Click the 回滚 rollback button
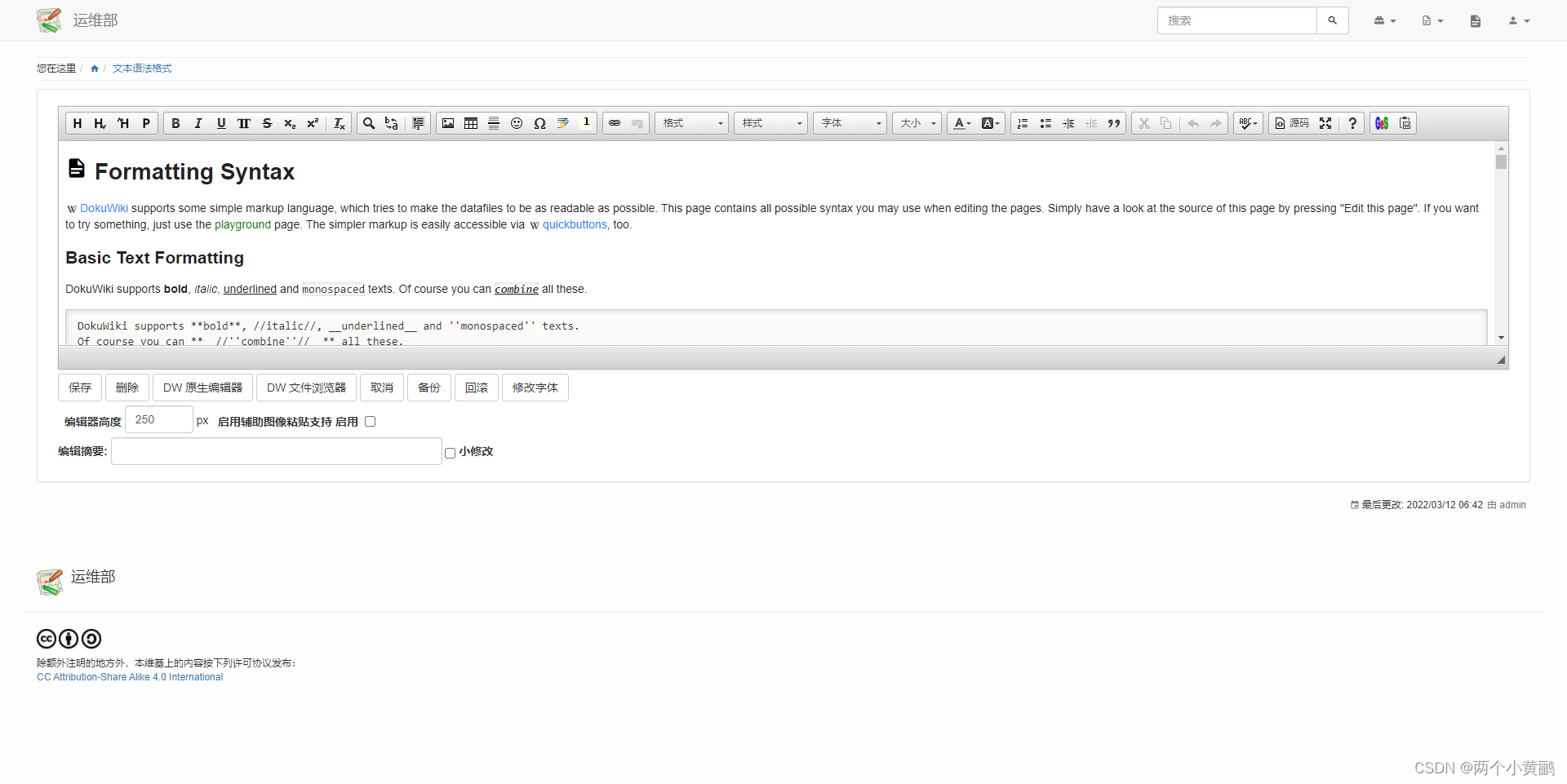The height and width of the screenshot is (784, 1567). pyautogui.click(x=477, y=388)
